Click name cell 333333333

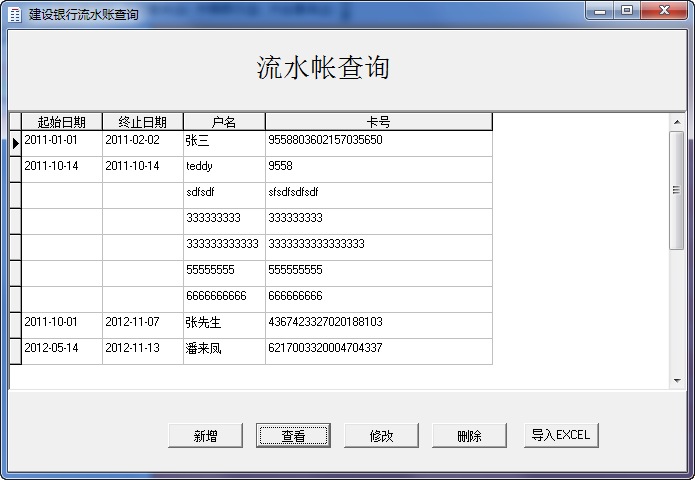coord(224,221)
